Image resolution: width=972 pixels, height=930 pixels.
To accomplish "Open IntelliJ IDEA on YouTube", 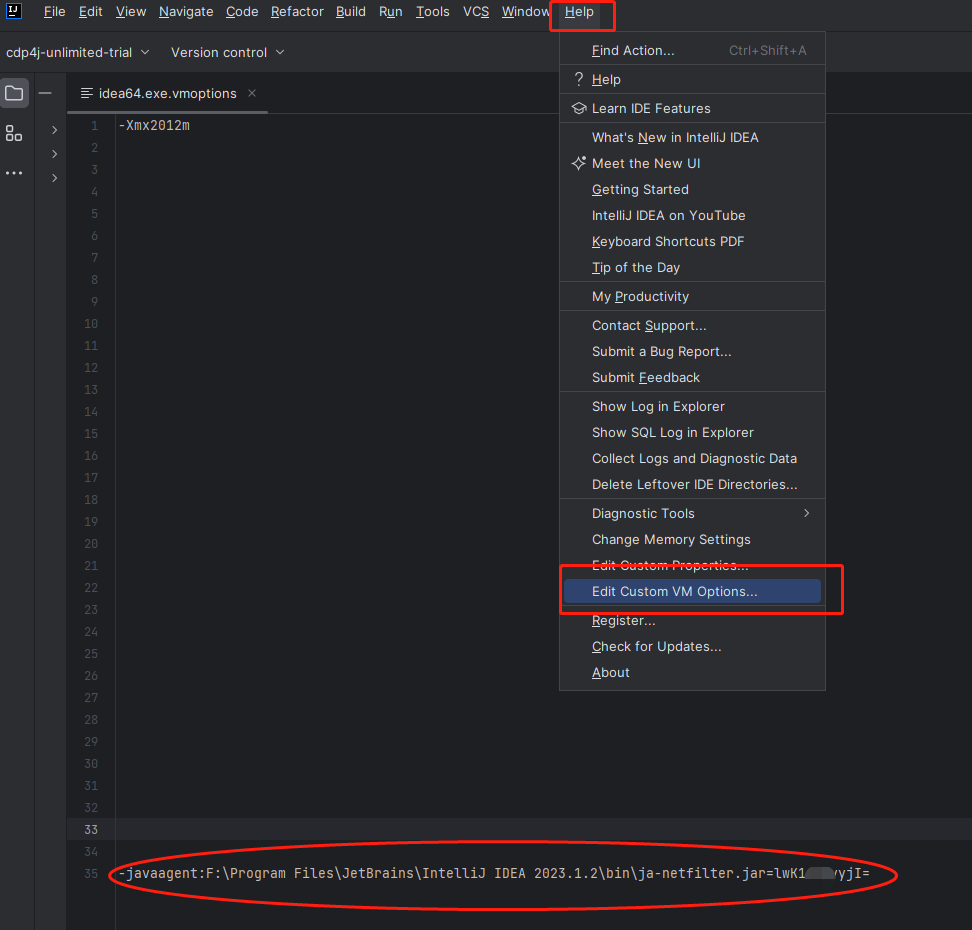I will pyautogui.click(x=692, y=216).
